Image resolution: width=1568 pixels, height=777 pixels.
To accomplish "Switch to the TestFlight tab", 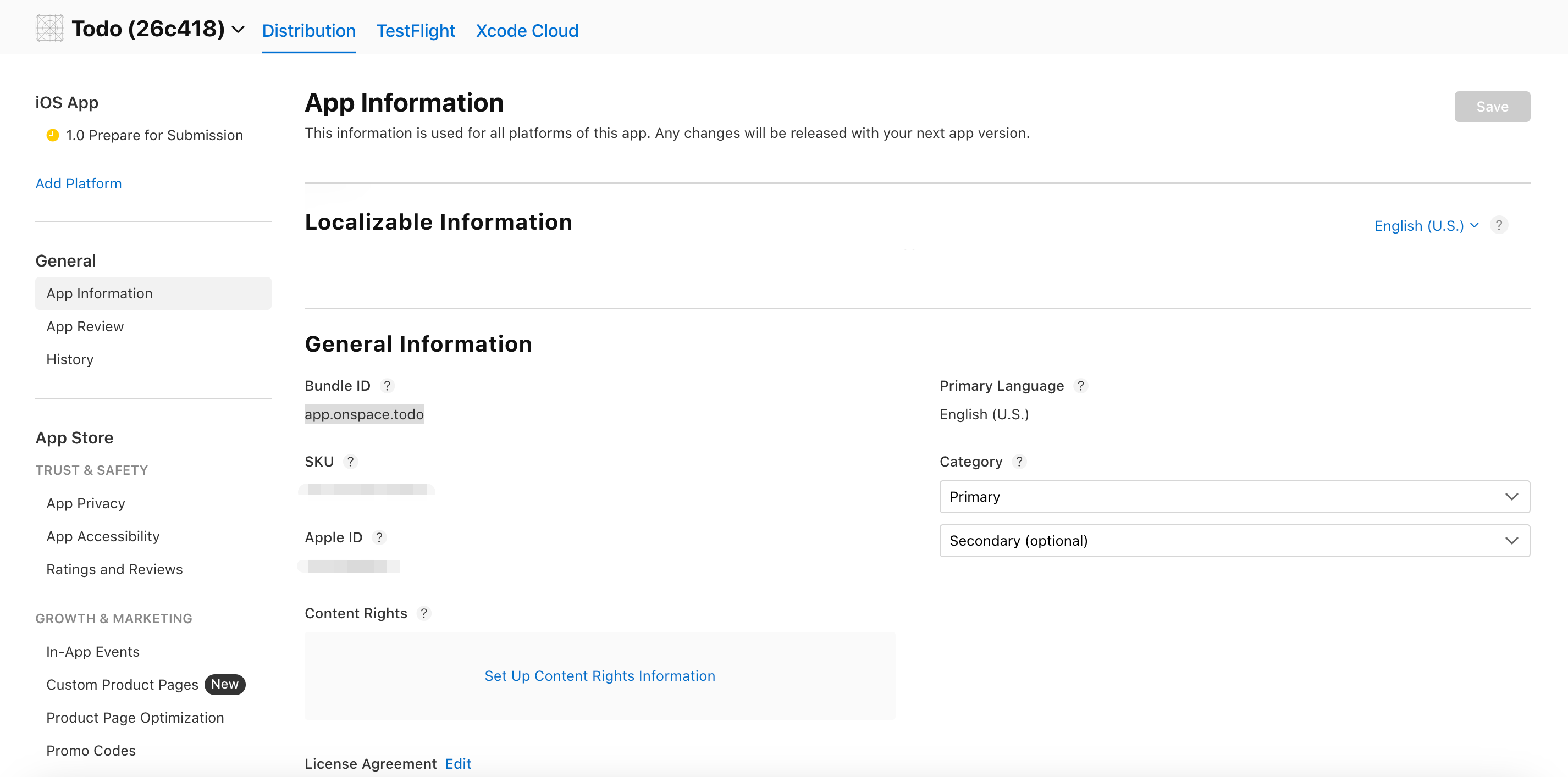I will coord(415,30).
